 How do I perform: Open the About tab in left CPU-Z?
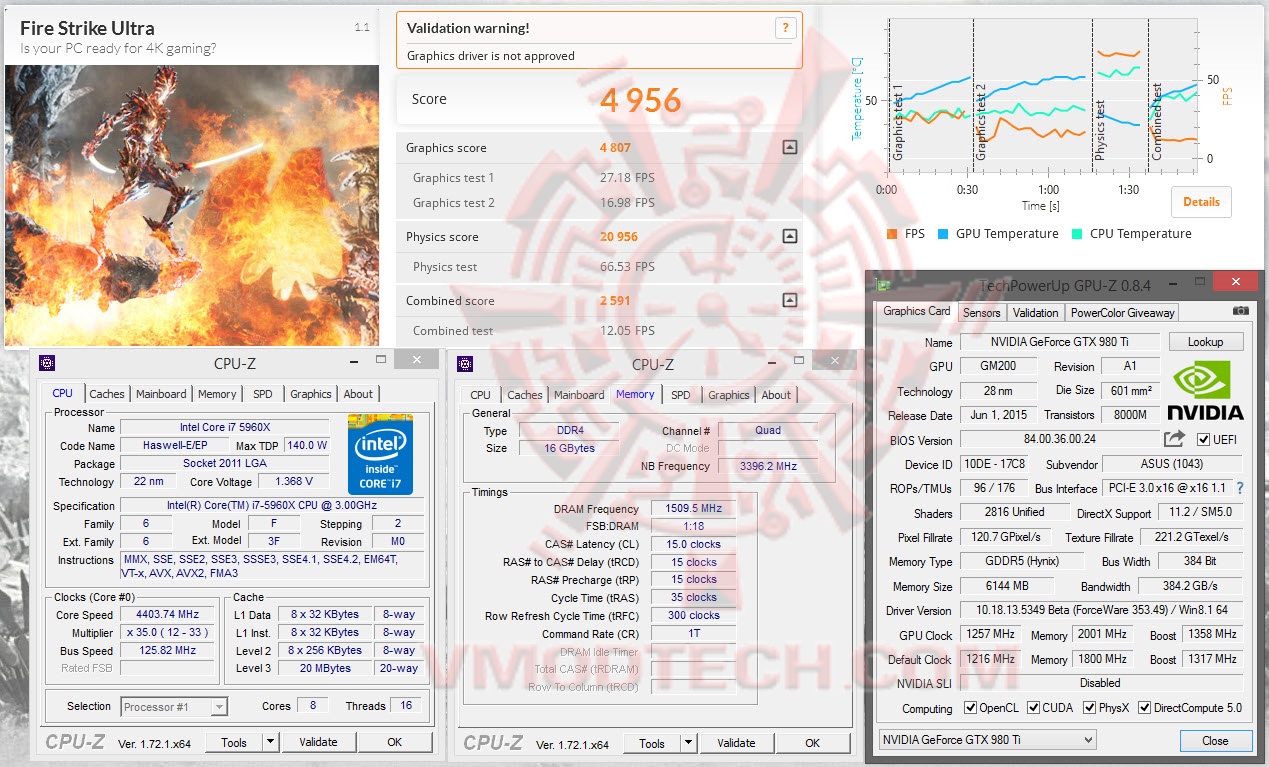tap(358, 394)
